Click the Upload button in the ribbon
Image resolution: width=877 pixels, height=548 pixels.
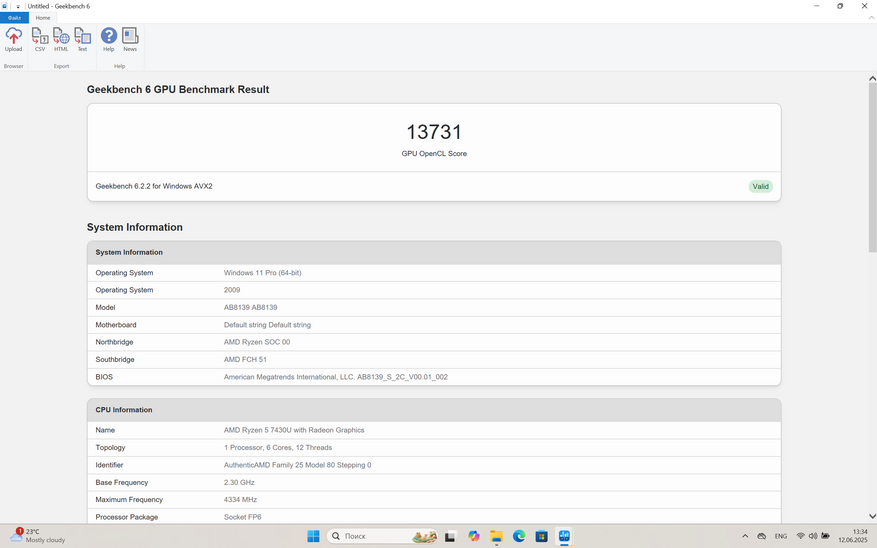point(14,40)
